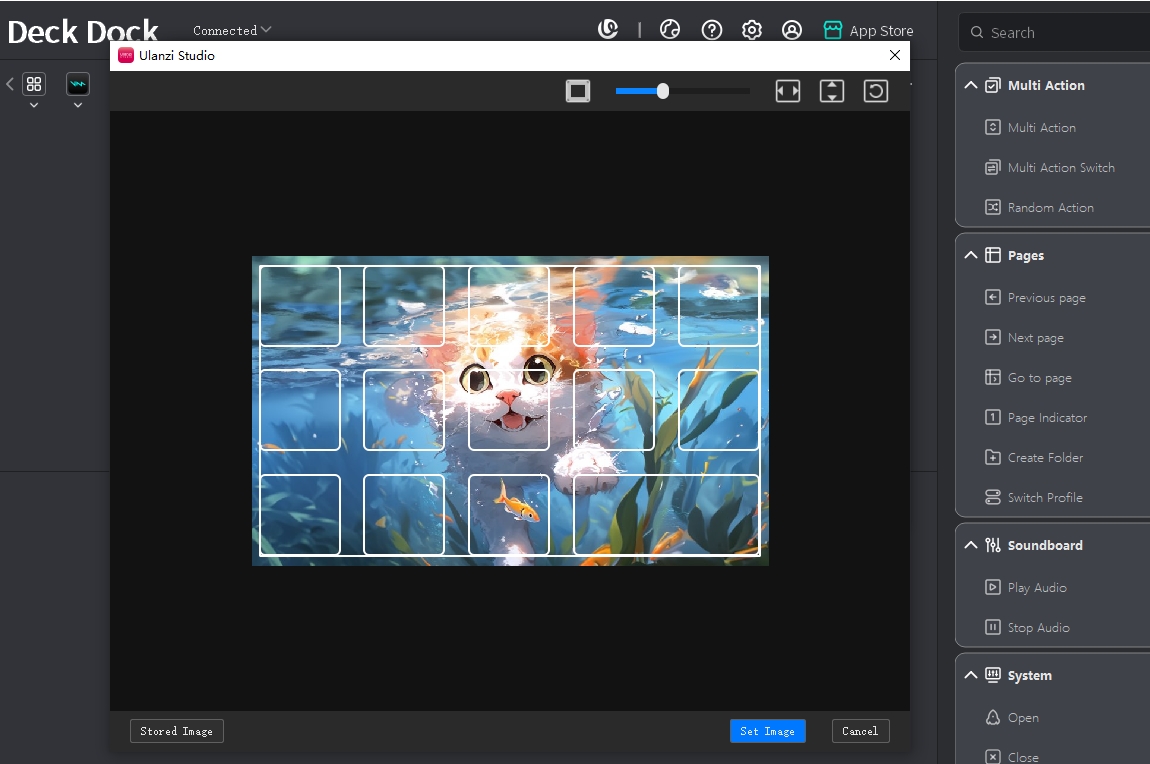Open the help question mark icon
The height and width of the screenshot is (764, 1150).
(712, 30)
